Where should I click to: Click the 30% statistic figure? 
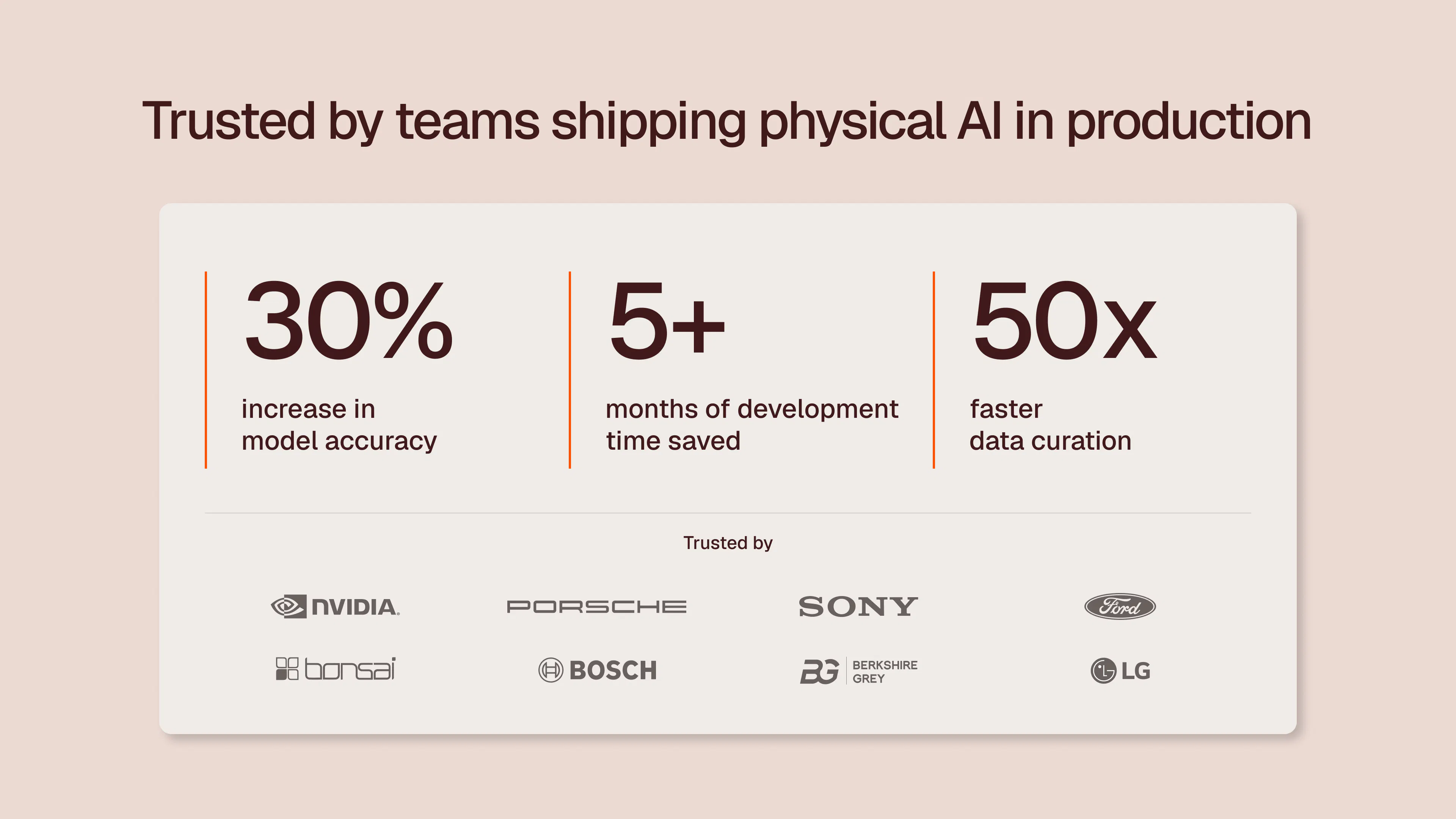pos(348,320)
